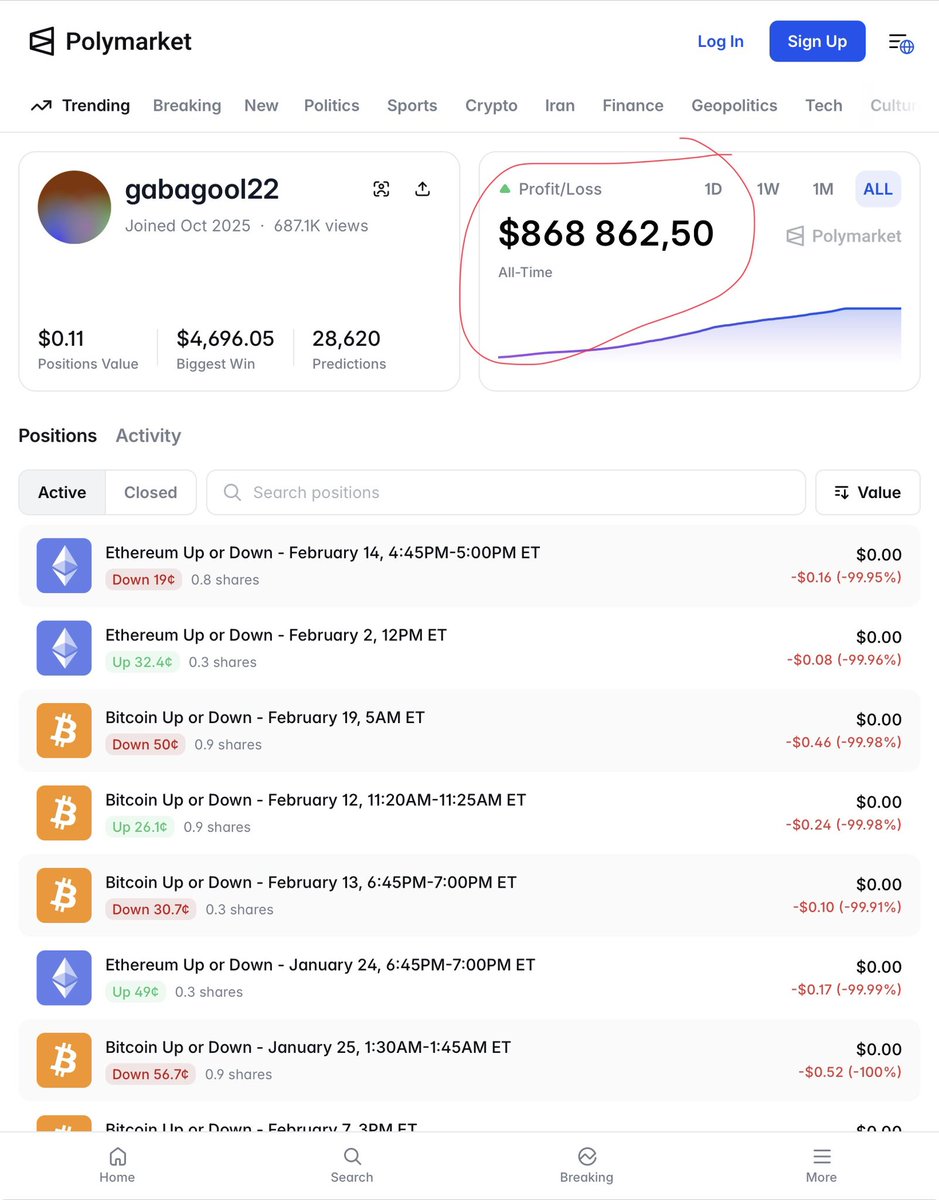Switch to the Positions tab
This screenshot has height=1200, width=939.
click(x=58, y=436)
